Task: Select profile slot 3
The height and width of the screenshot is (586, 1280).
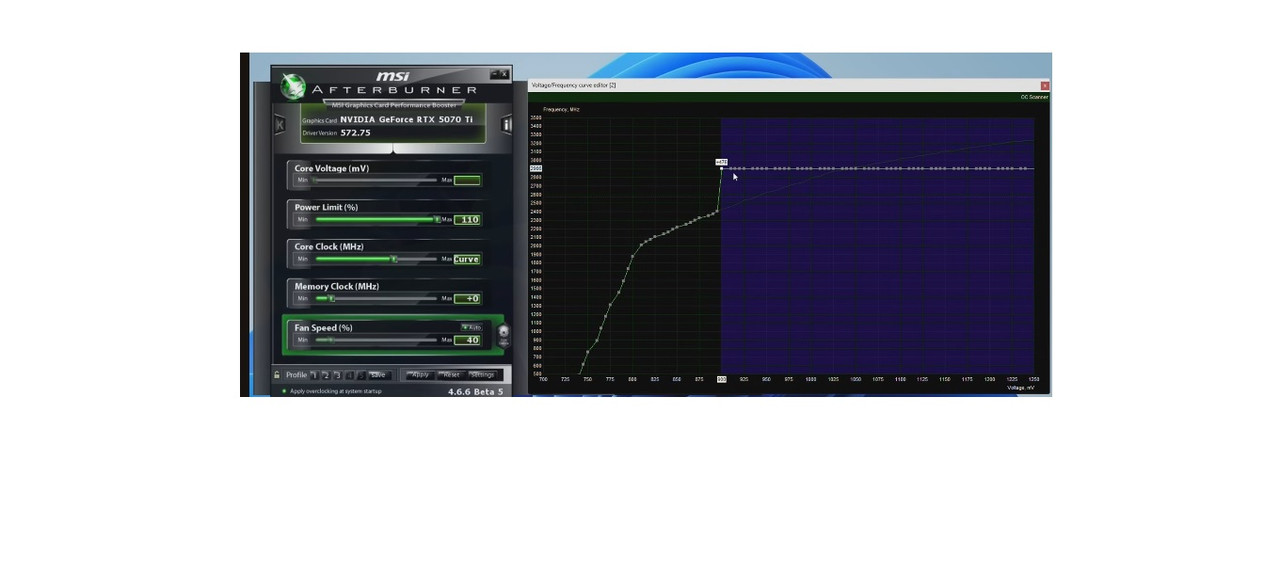Action: tap(337, 375)
